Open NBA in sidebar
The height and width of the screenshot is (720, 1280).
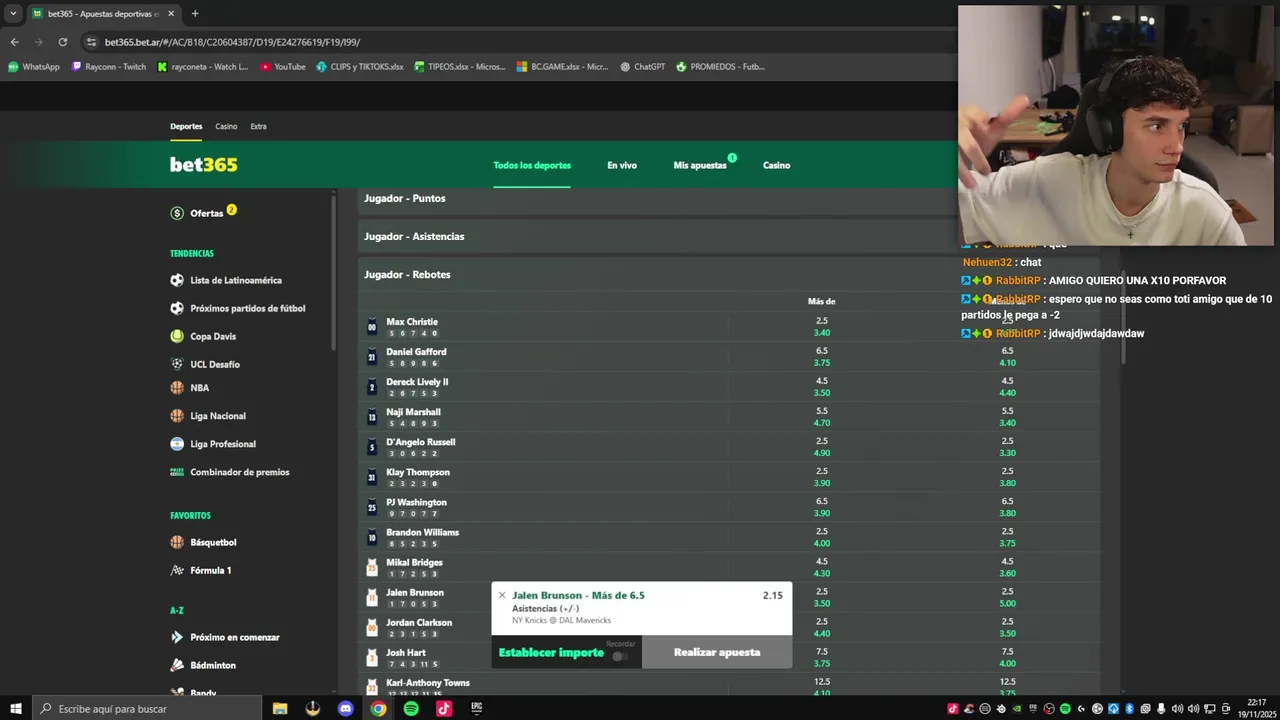coord(199,388)
